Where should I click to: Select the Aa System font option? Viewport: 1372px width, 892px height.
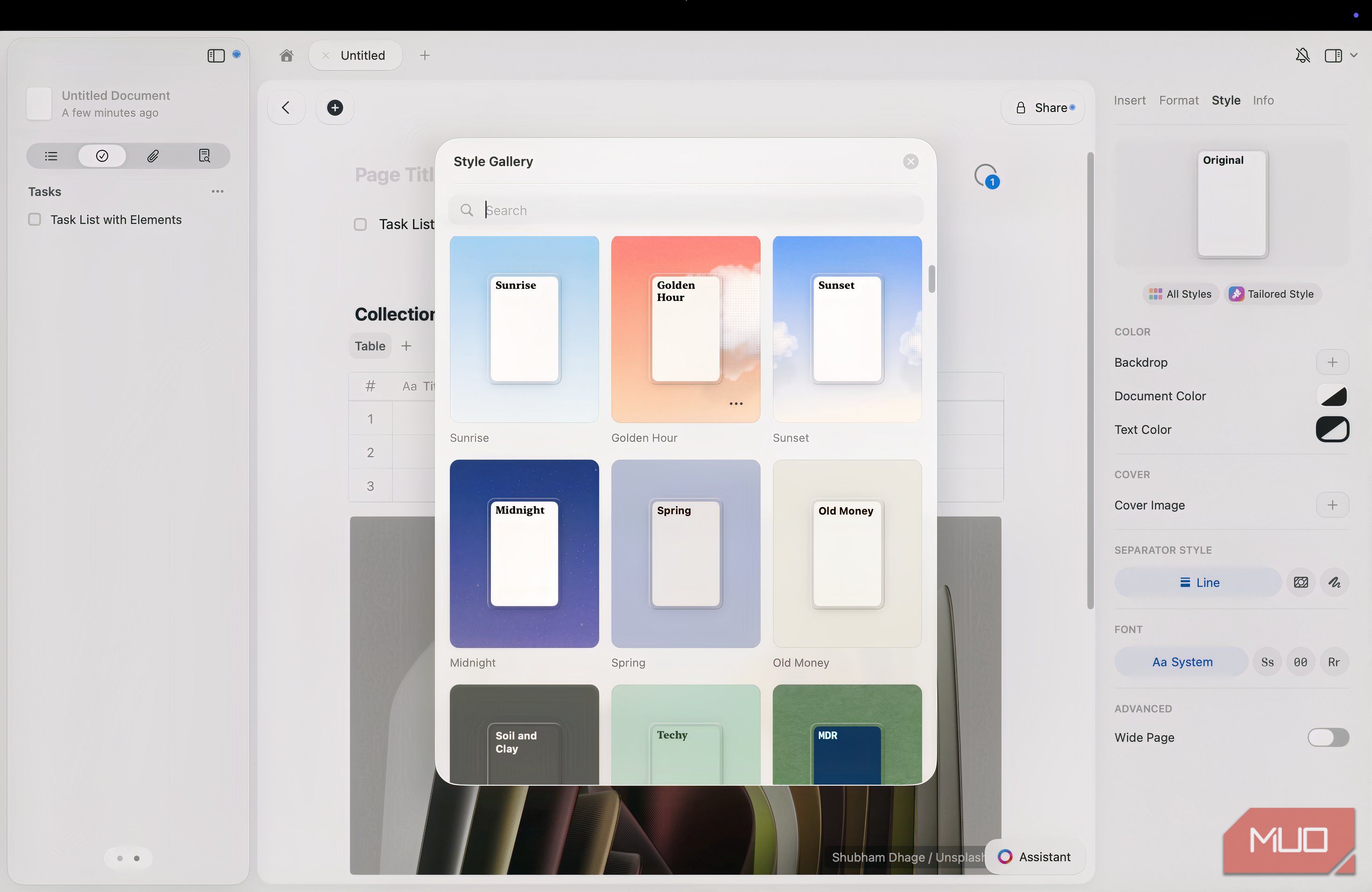tap(1181, 662)
